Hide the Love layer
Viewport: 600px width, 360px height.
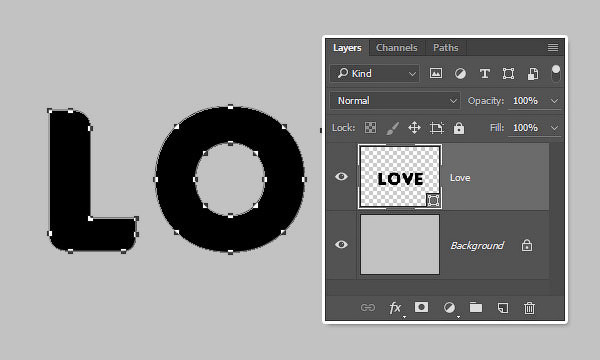[341, 176]
